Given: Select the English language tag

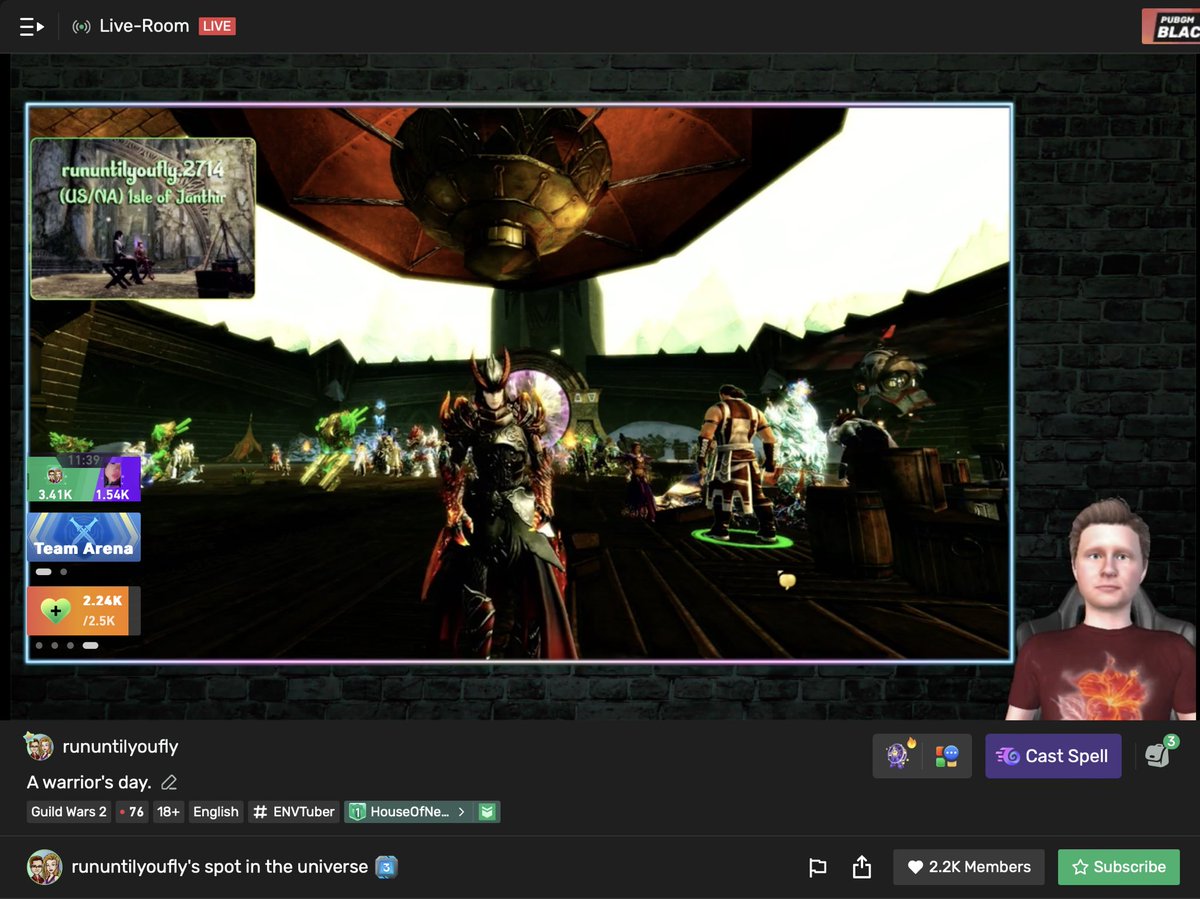Looking at the screenshot, I should pos(215,812).
